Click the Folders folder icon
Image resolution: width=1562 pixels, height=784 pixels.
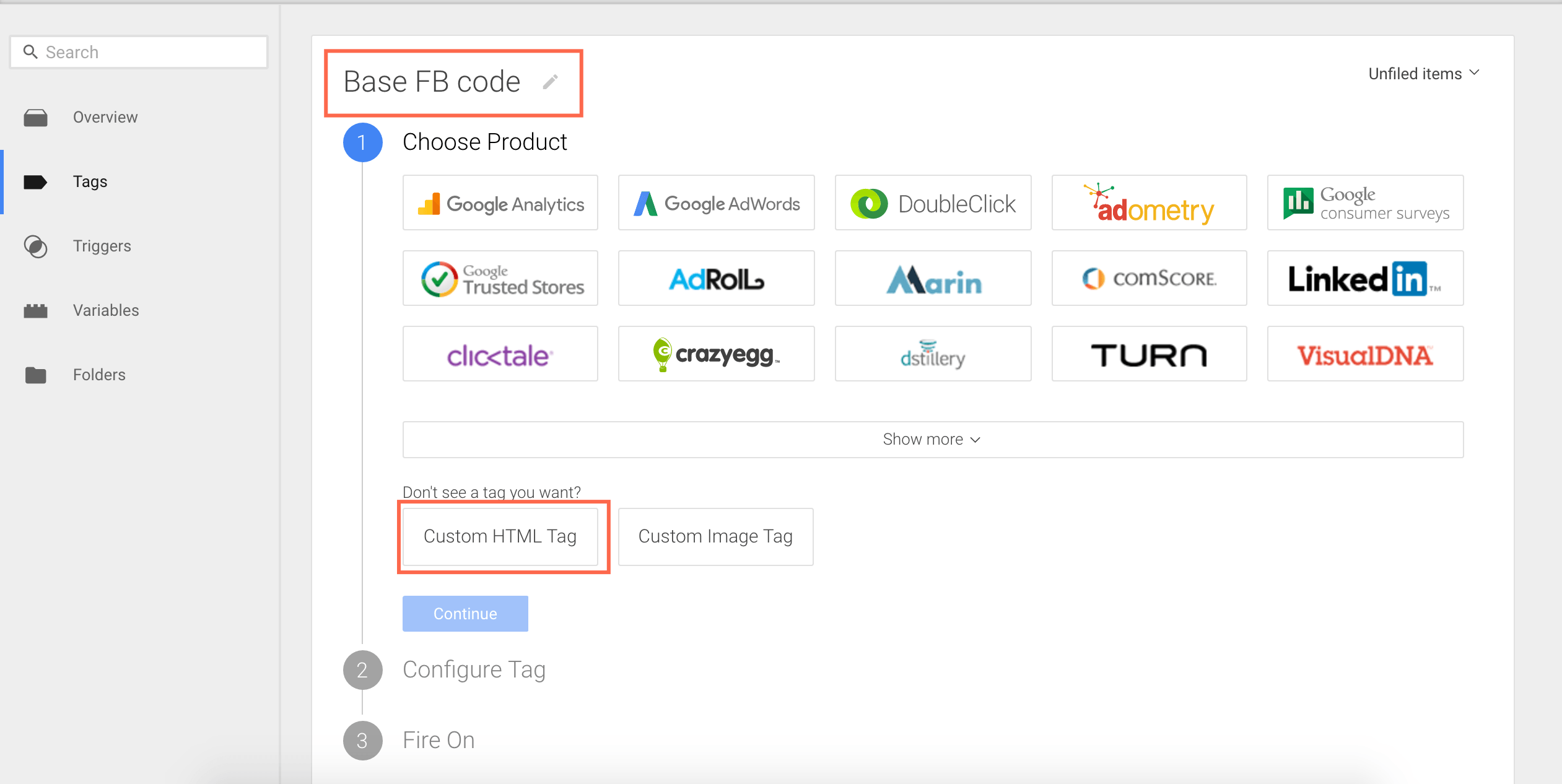click(x=35, y=375)
